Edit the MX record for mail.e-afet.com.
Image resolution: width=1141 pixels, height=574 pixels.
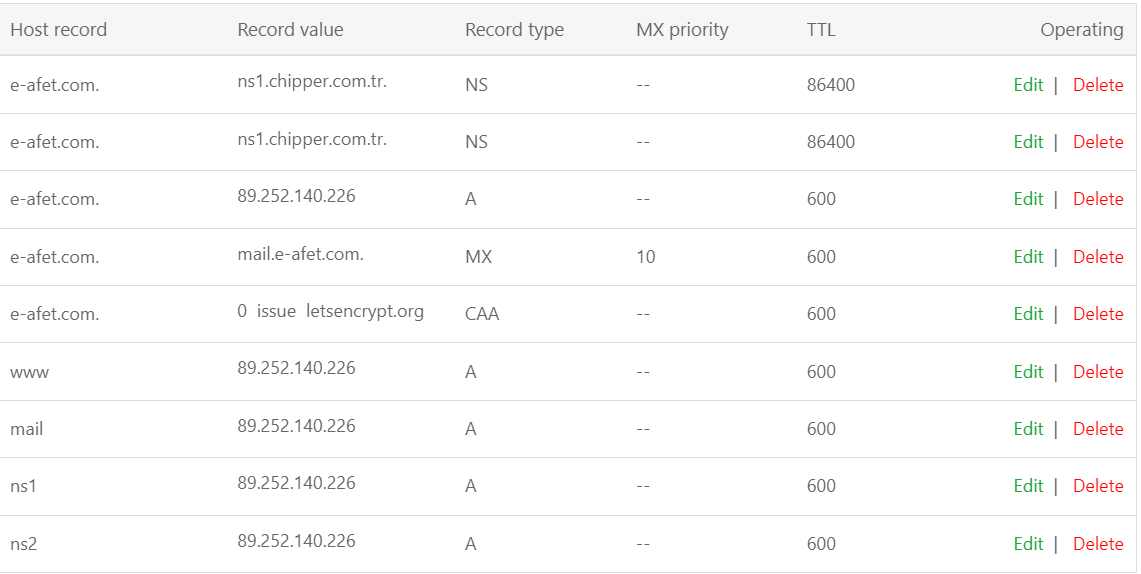(x=1028, y=257)
